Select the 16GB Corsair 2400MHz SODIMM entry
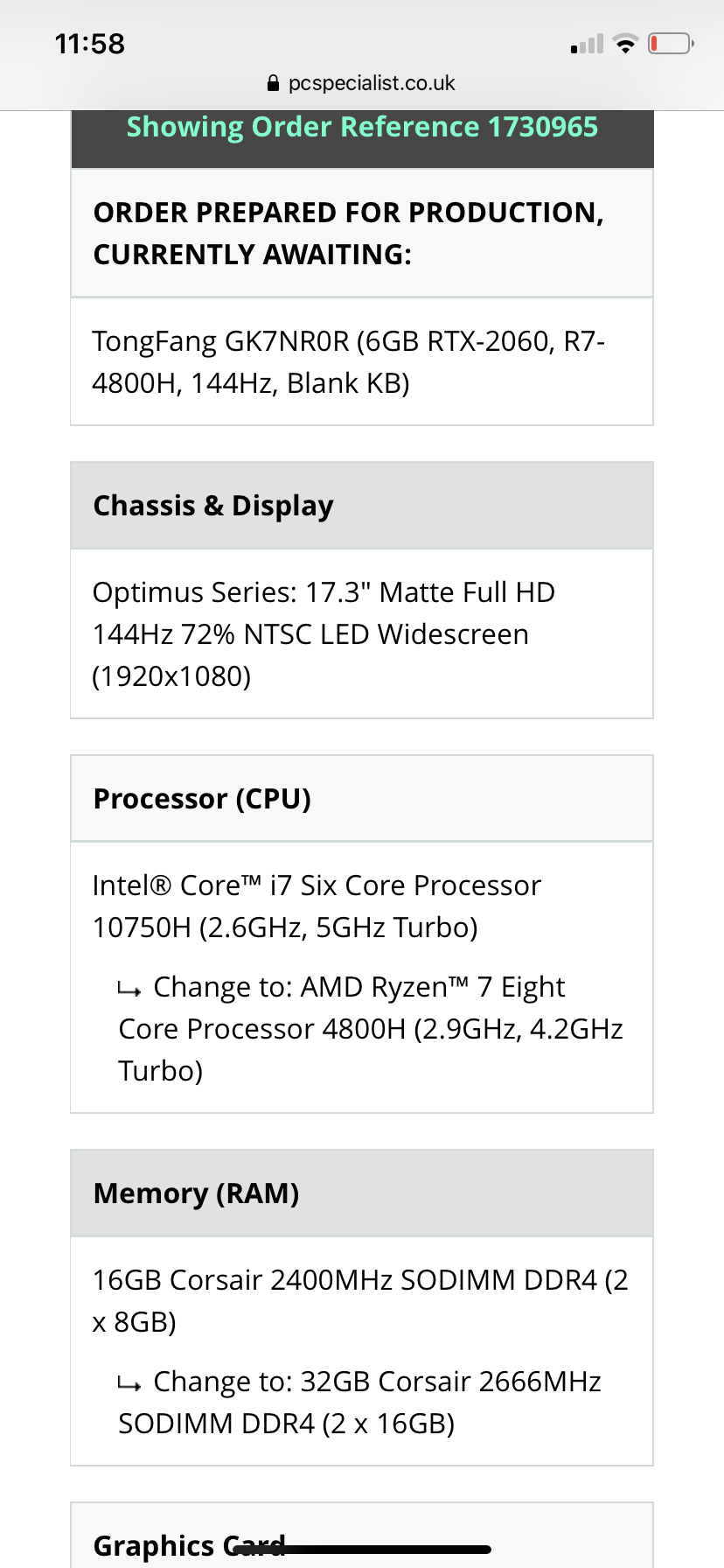 [360, 1300]
